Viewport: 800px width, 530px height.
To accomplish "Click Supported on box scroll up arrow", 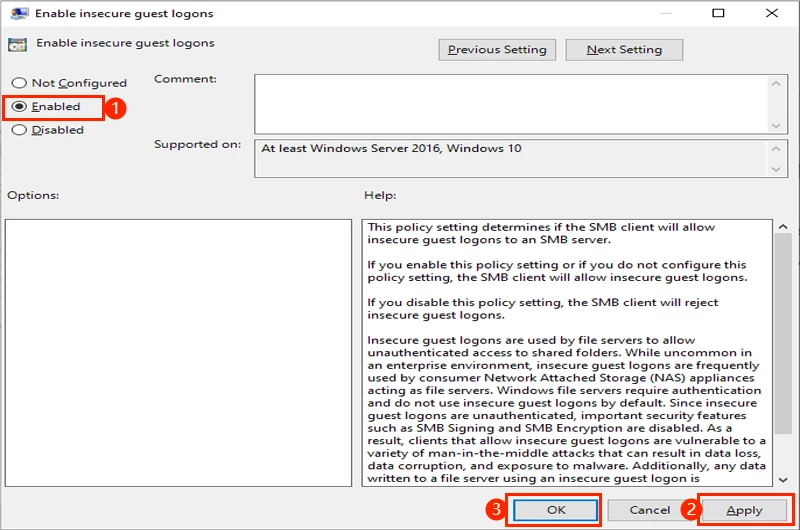I will pos(776,149).
